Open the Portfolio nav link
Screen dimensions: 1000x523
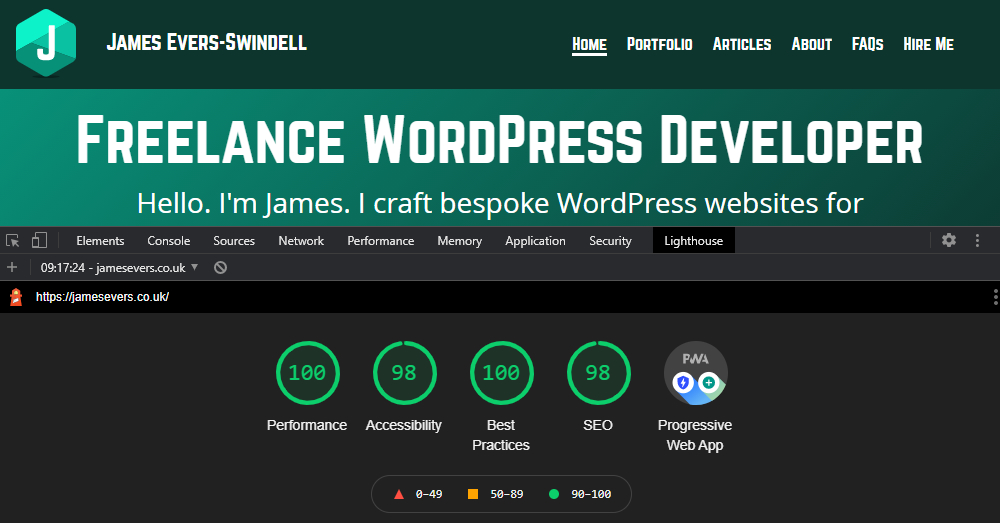(659, 44)
